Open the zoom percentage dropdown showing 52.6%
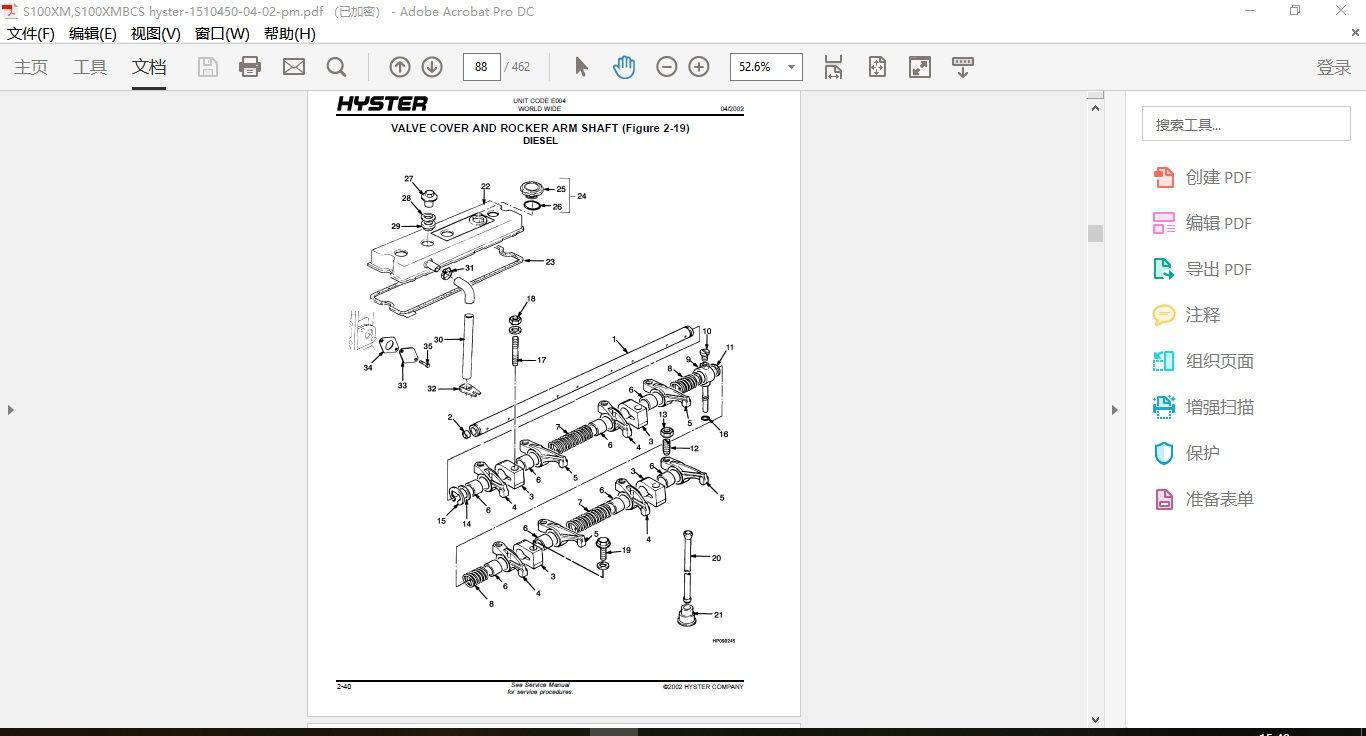This screenshot has width=1366, height=736. pyautogui.click(x=789, y=66)
